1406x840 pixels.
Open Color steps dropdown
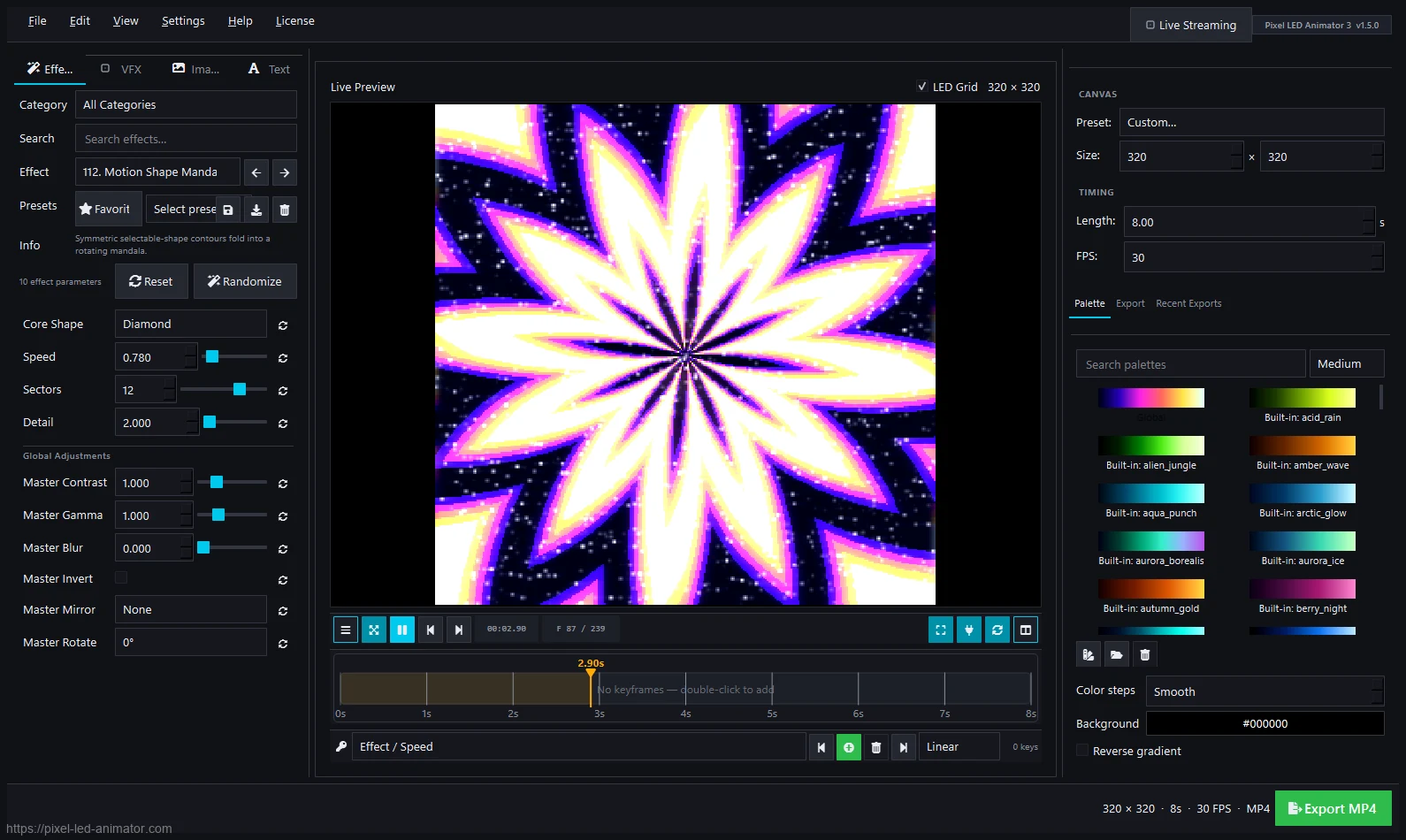(x=1265, y=691)
